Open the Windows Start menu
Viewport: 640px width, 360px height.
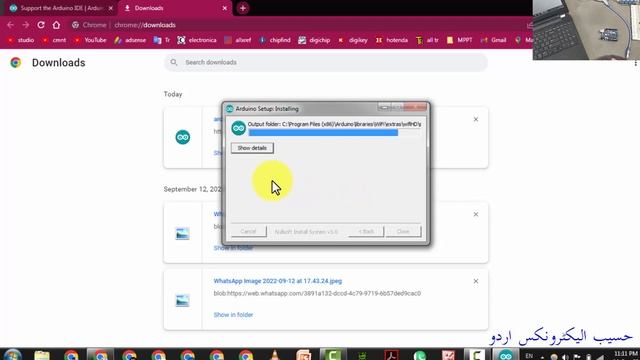click(12, 355)
